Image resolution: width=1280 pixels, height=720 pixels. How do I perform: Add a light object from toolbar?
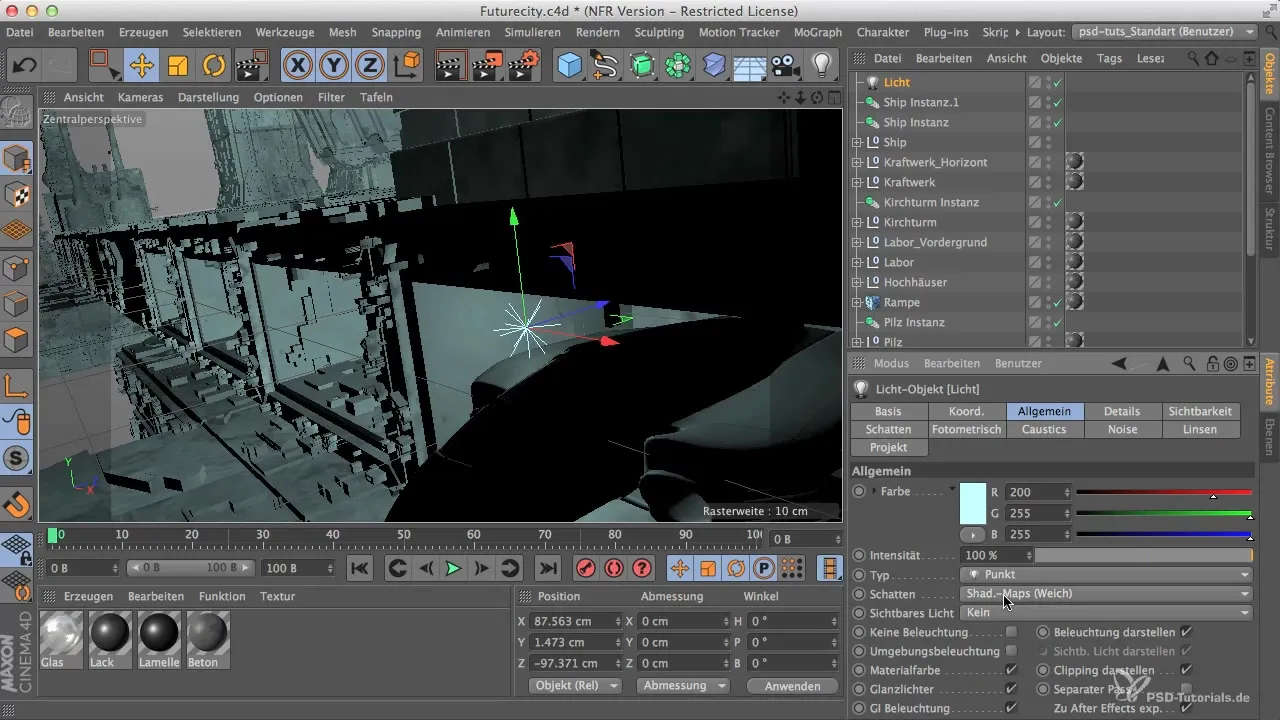point(821,66)
